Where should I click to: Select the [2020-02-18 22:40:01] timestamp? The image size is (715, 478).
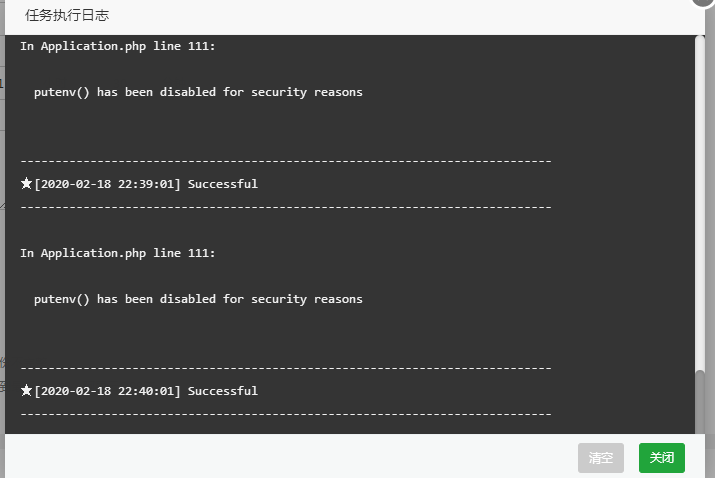tap(107, 391)
